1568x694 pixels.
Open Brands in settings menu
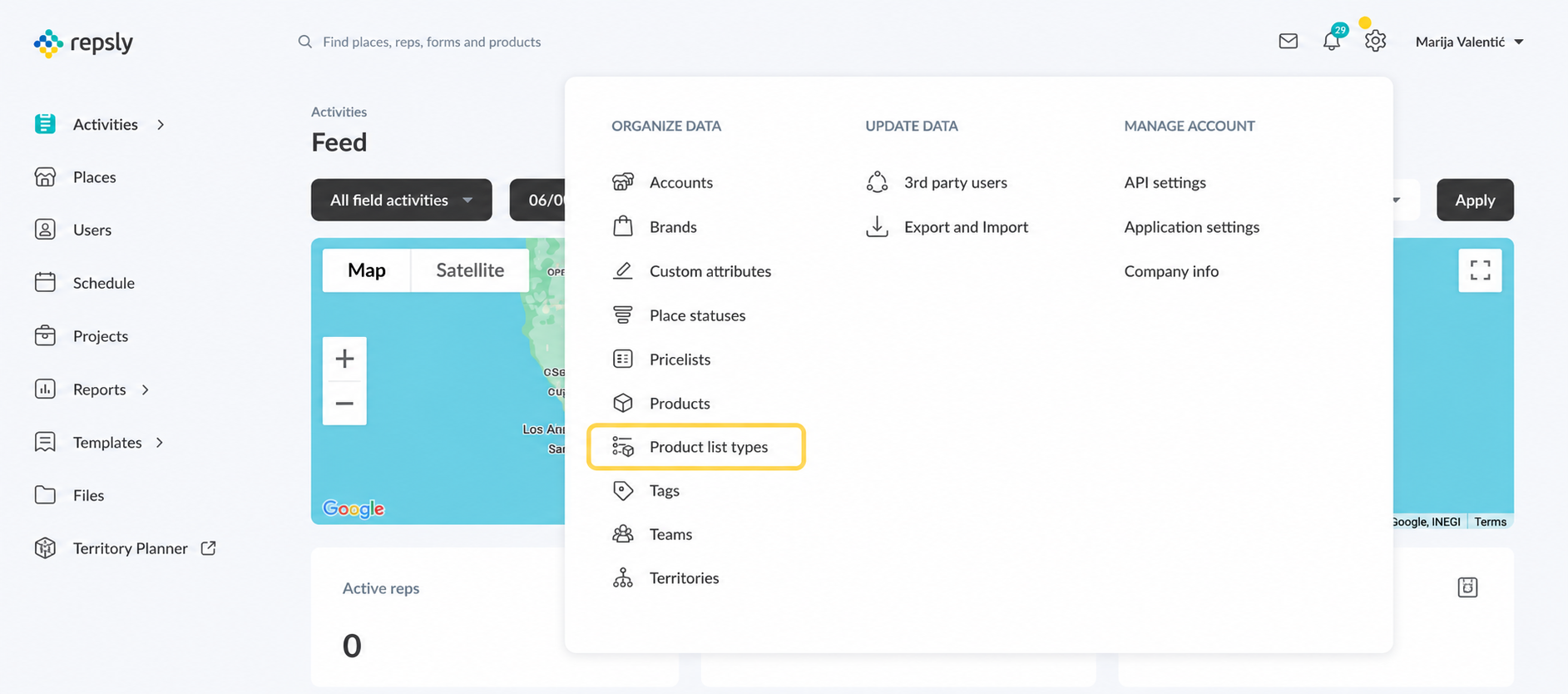[x=673, y=226]
